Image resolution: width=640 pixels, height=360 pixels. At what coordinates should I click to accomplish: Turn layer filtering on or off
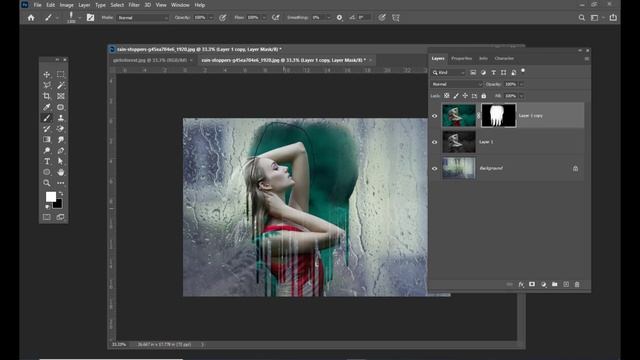[x=523, y=71]
